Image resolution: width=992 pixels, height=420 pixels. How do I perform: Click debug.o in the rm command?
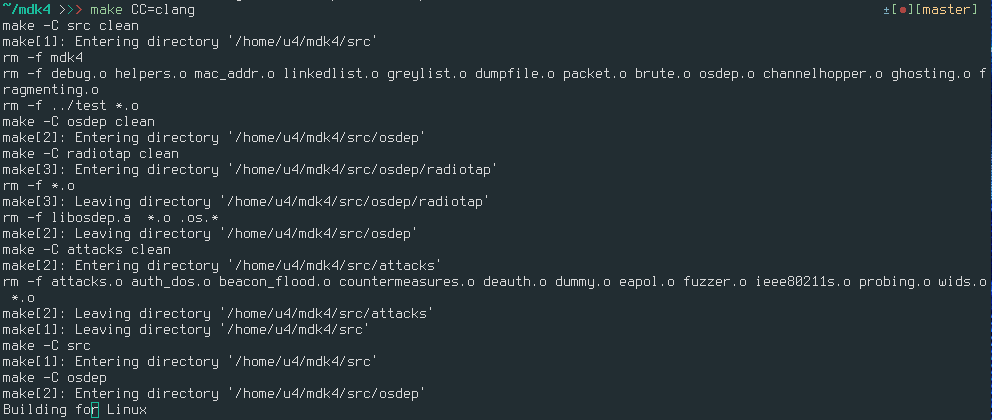click(78, 74)
